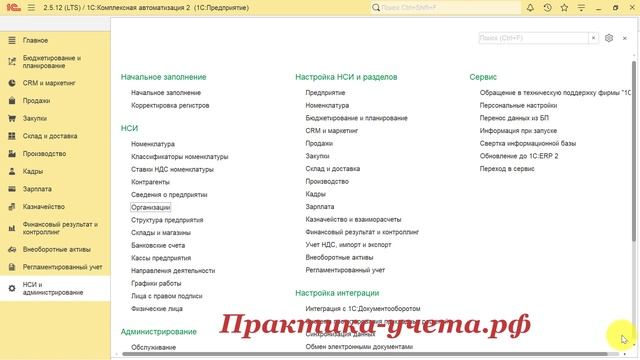The height and width of the screenshot is (360, 640).
Task: Click the Регламентированный учет icon
Action: (12, 267)
